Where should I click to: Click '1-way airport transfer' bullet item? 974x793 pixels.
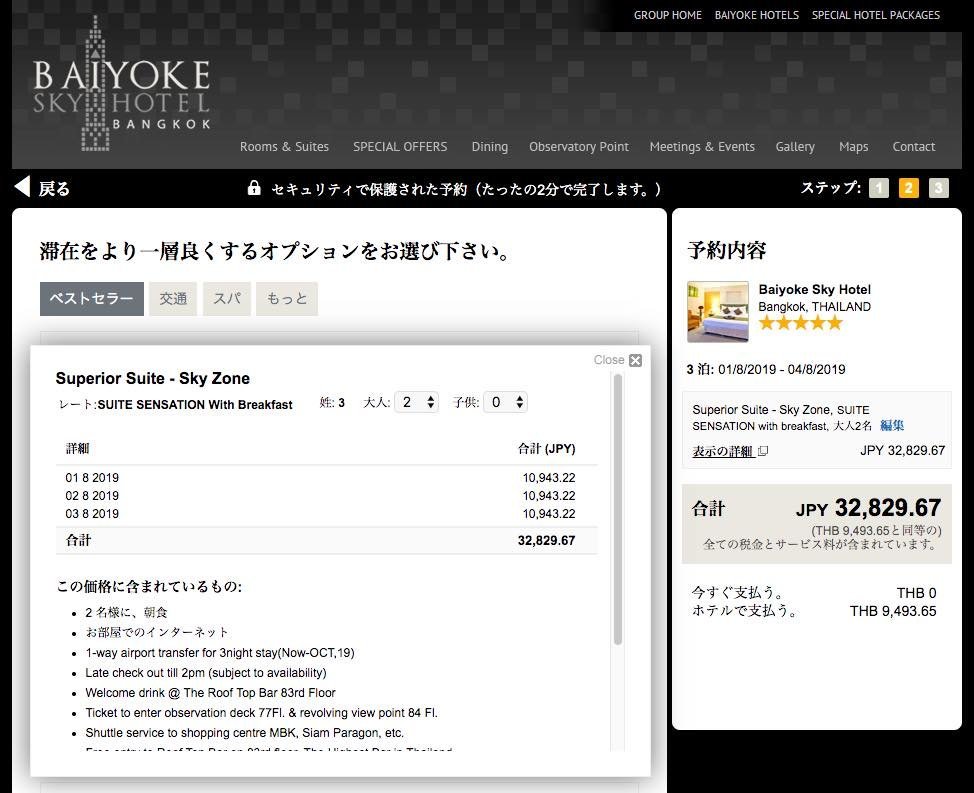coord(220,653)
